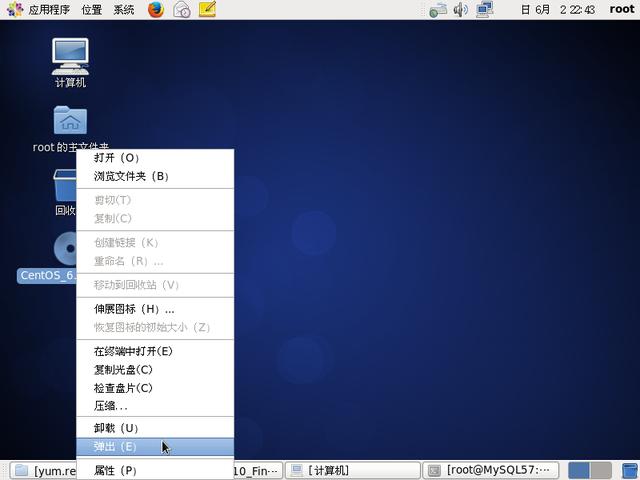This screenshot has width=640, height=480.
Task: Switch to second gray workspace
Action: pos(601,471)
